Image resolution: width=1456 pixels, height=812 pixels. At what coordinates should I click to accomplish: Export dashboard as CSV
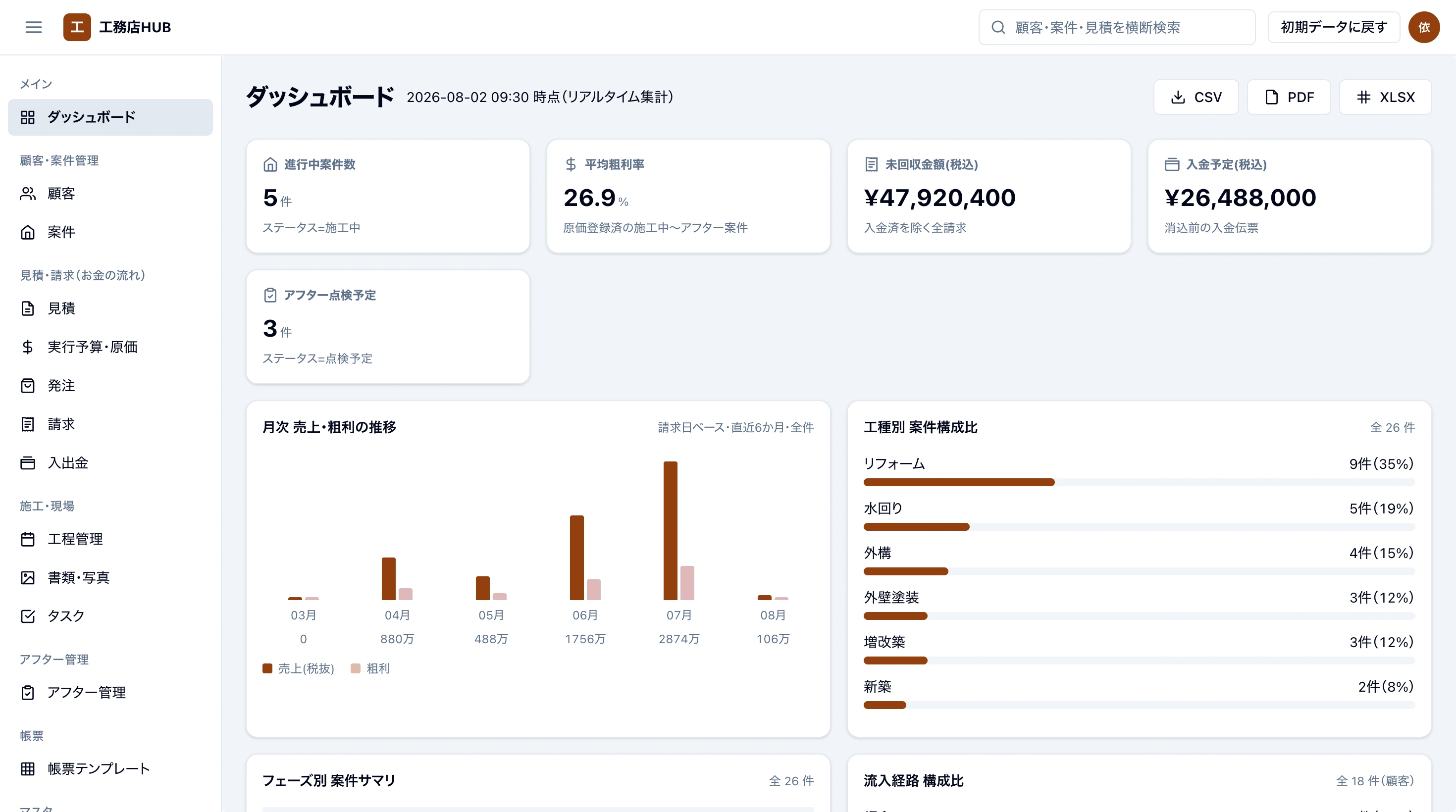[x=1196, y=97]
